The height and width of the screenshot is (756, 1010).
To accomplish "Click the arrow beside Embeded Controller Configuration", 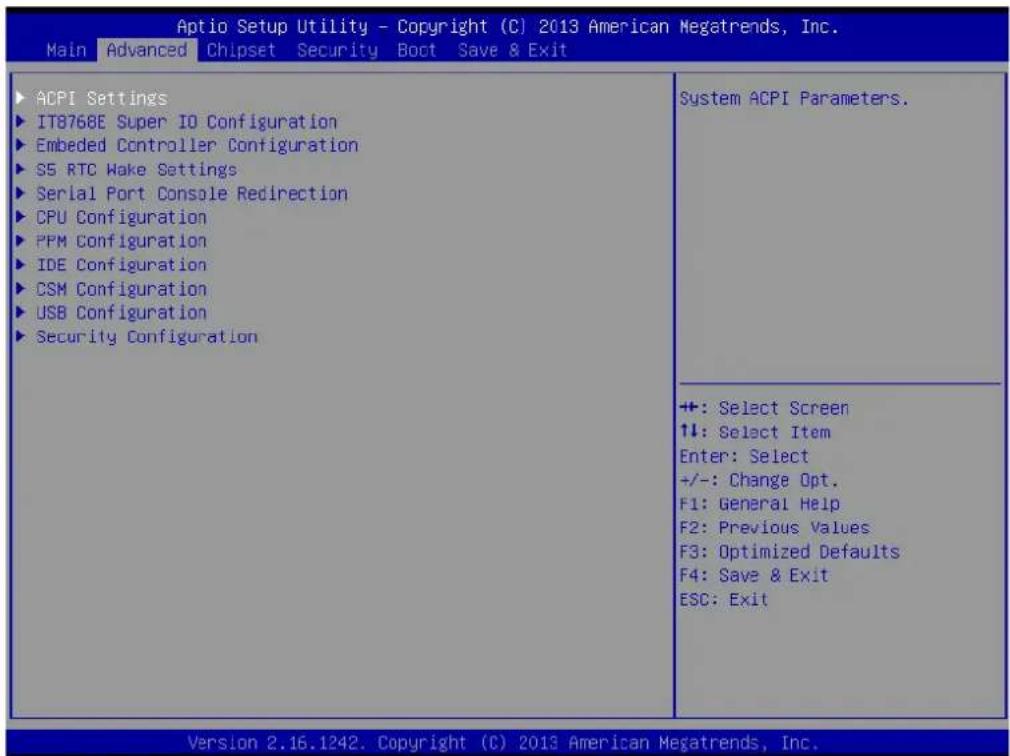I will pyautogui.click(x=21, y=146).
